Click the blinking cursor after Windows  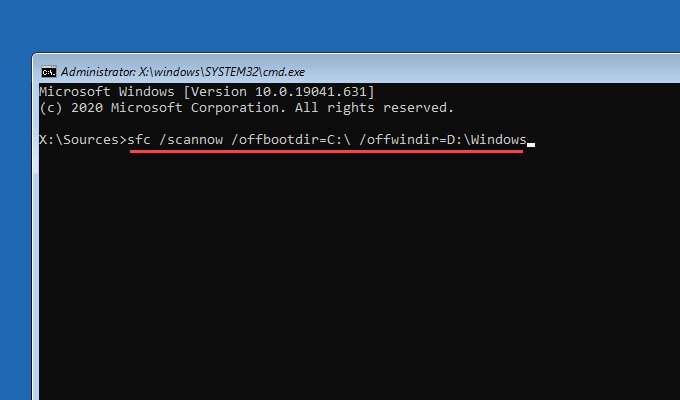click(x=531, y=145)
